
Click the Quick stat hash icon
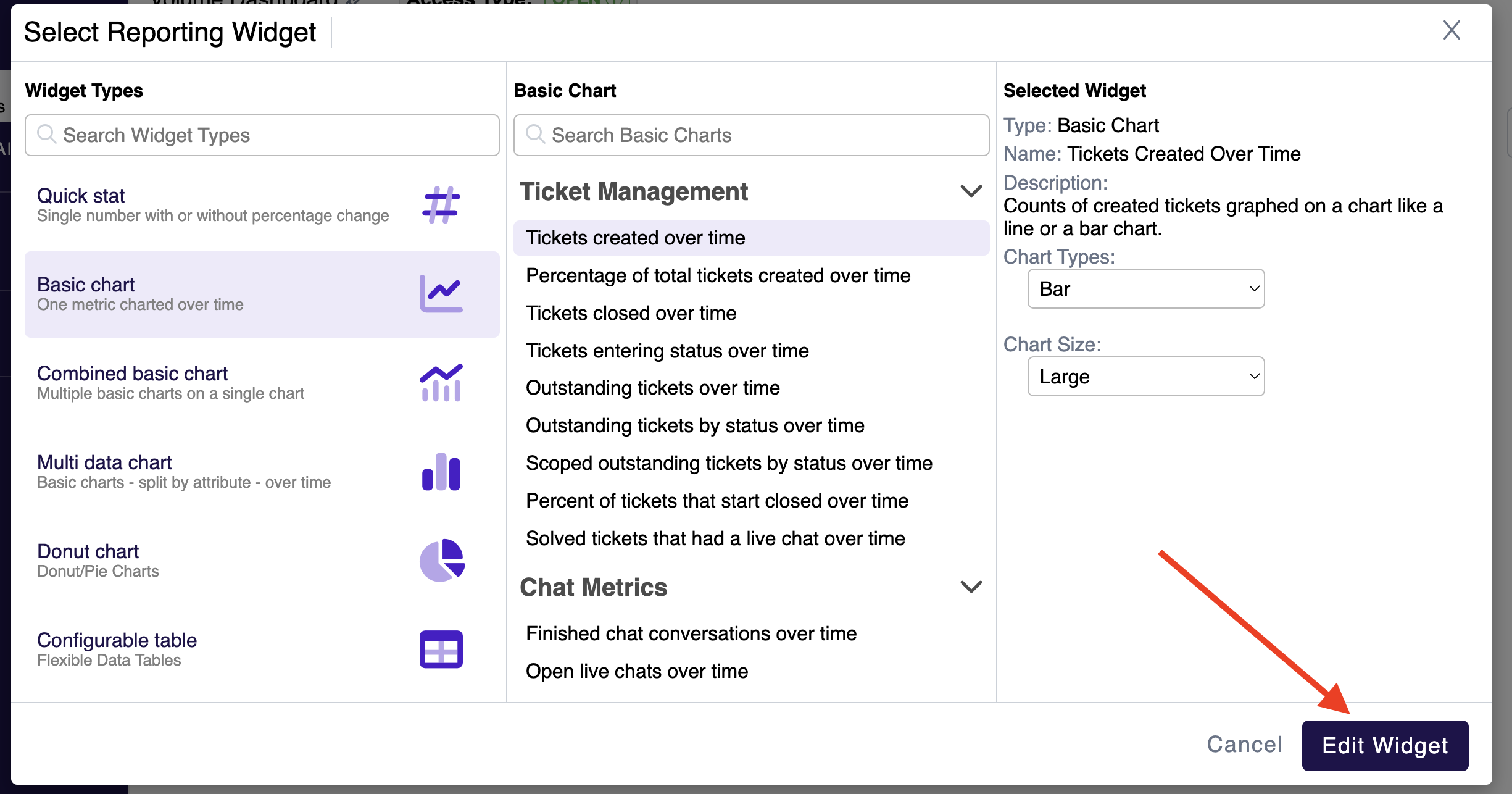(441, 205)
